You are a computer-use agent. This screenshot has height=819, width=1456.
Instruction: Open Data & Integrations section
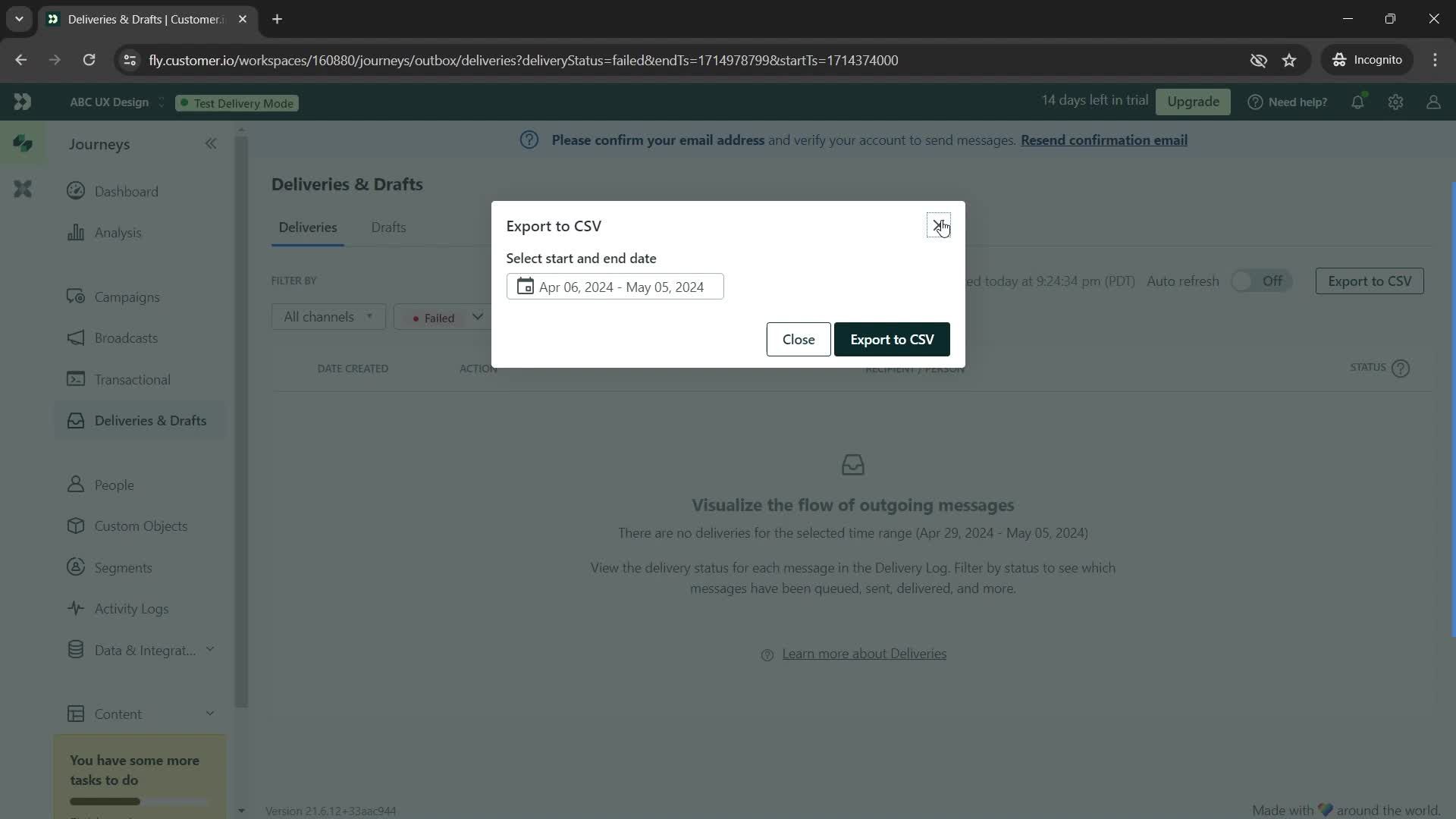click(x=140, y=651)
